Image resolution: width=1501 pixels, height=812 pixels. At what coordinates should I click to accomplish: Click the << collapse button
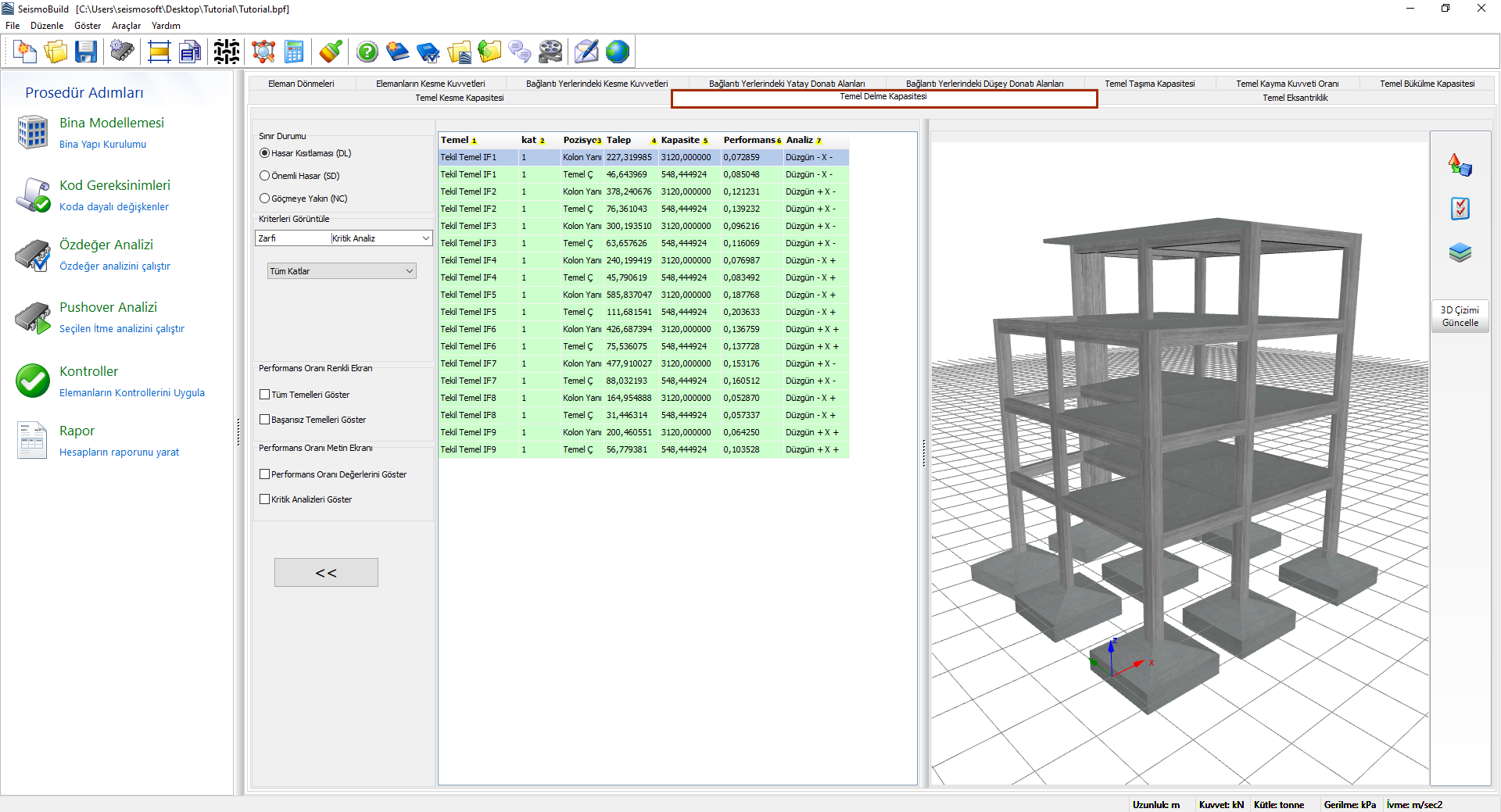coord(326,573)
